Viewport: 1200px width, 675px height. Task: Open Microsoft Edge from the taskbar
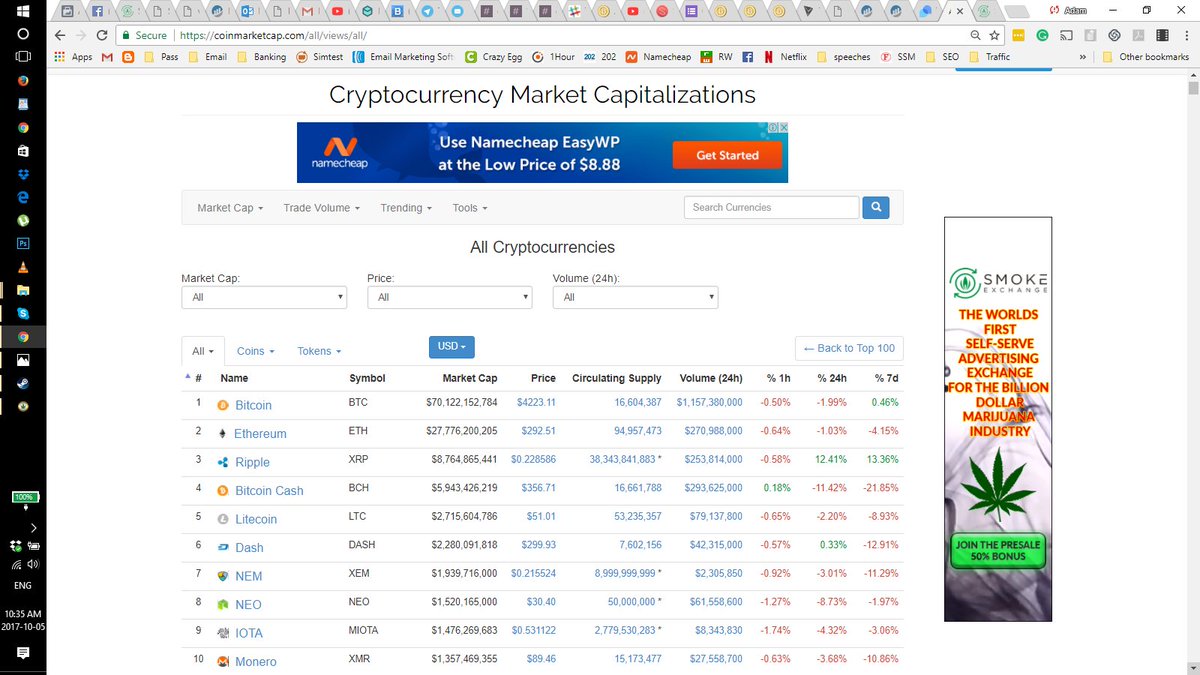[x=22, y=198]
